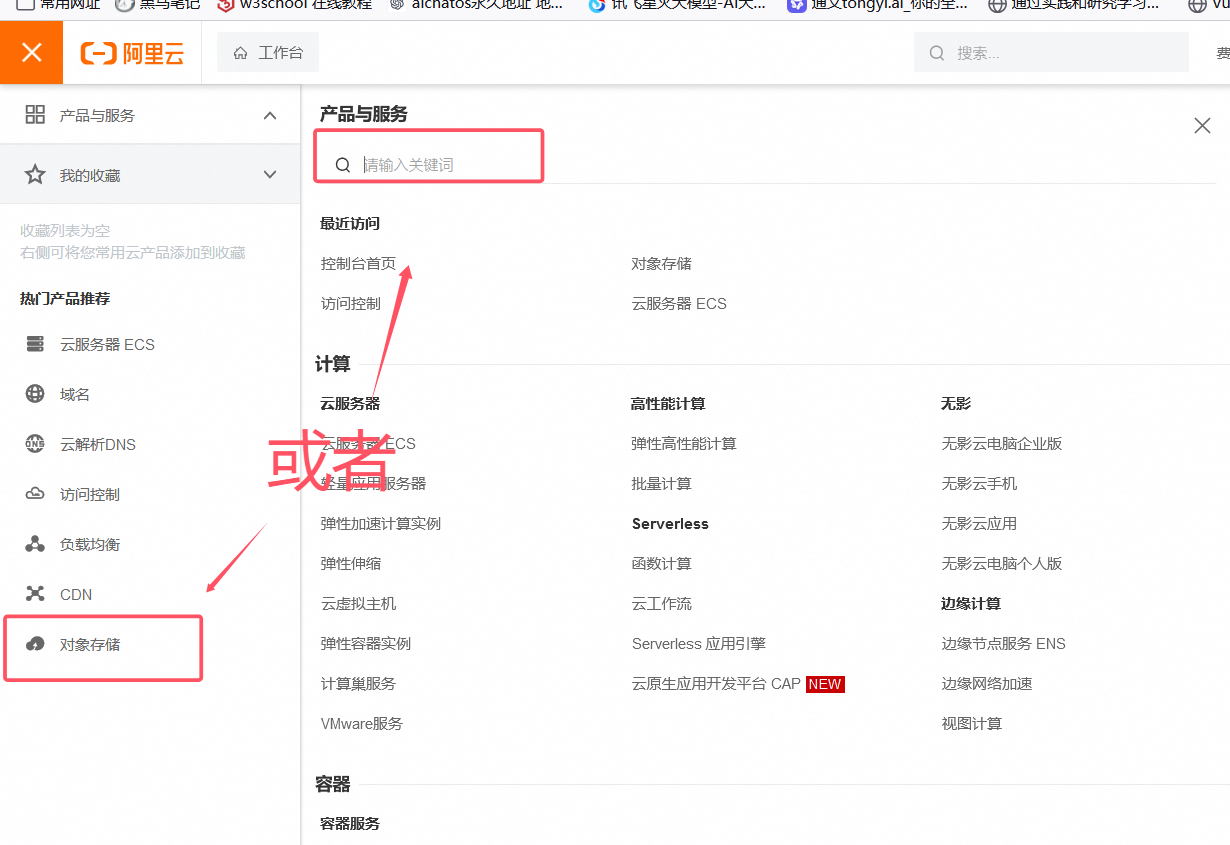The width and height of the screenshot is (1230, 845).
Task: Expand the 我的收藏 sidebar section
Action: (270, 175)
